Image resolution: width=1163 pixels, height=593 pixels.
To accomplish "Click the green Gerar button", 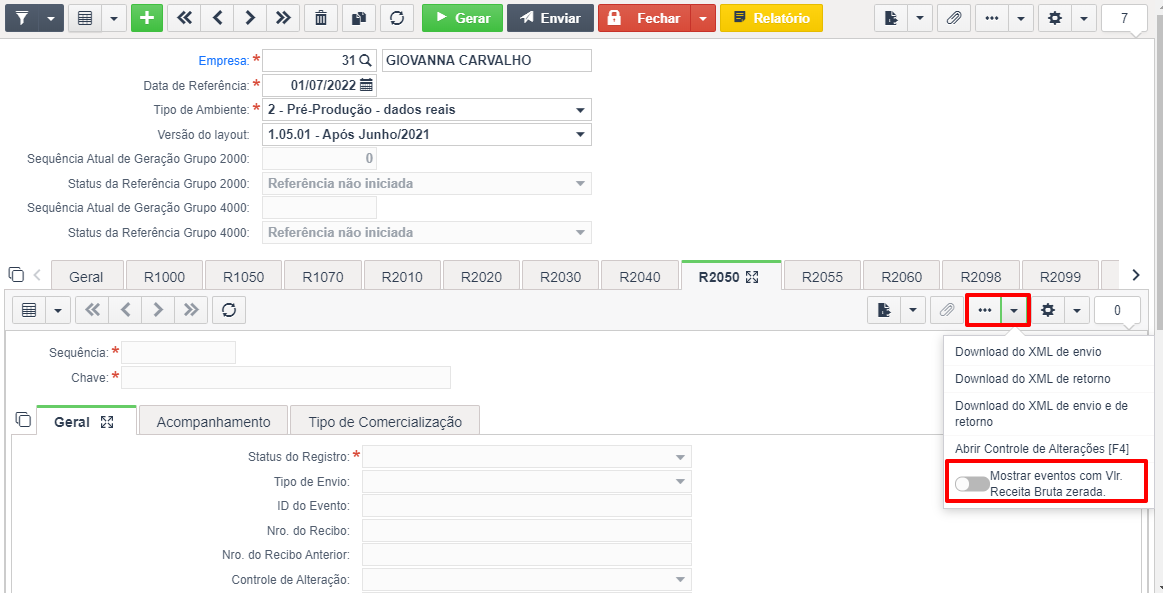I will tap(462, 19).
